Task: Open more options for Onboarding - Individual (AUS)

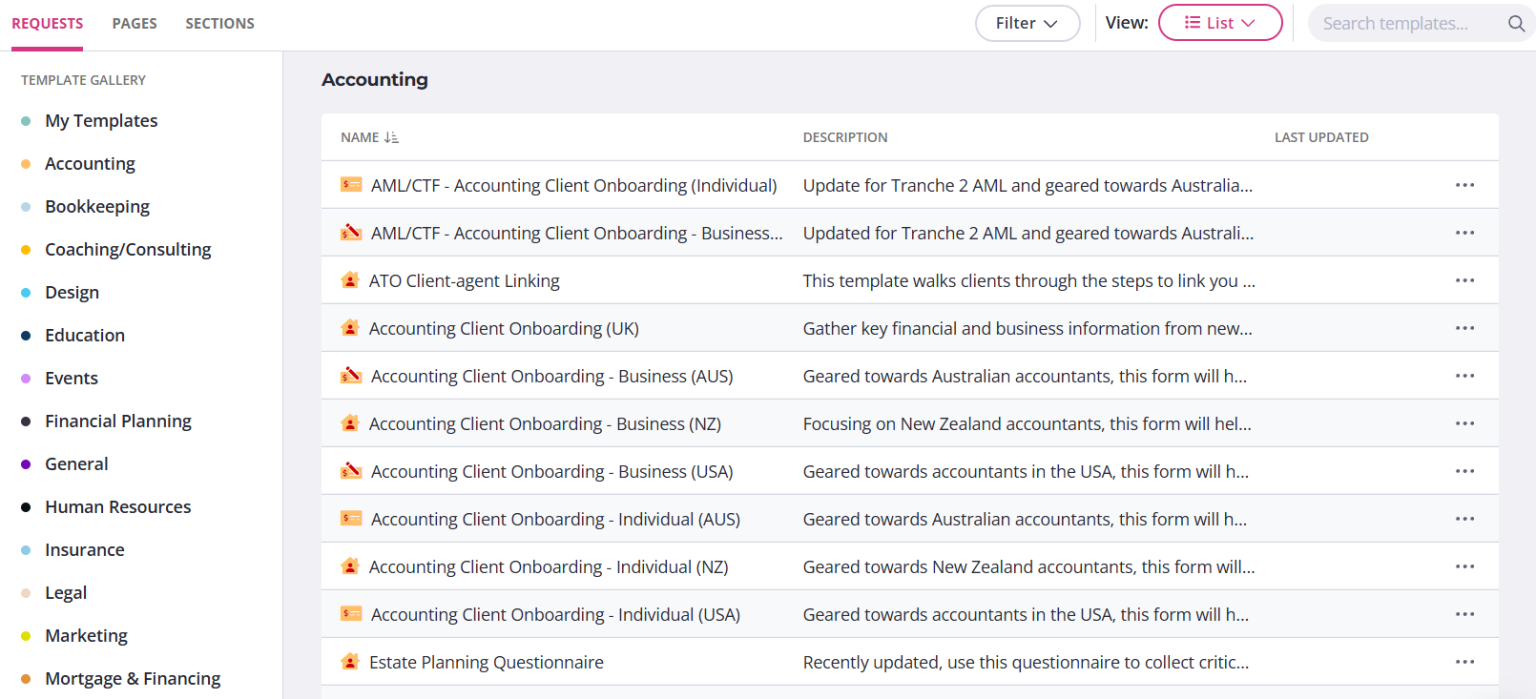Action: point(1465,519)
